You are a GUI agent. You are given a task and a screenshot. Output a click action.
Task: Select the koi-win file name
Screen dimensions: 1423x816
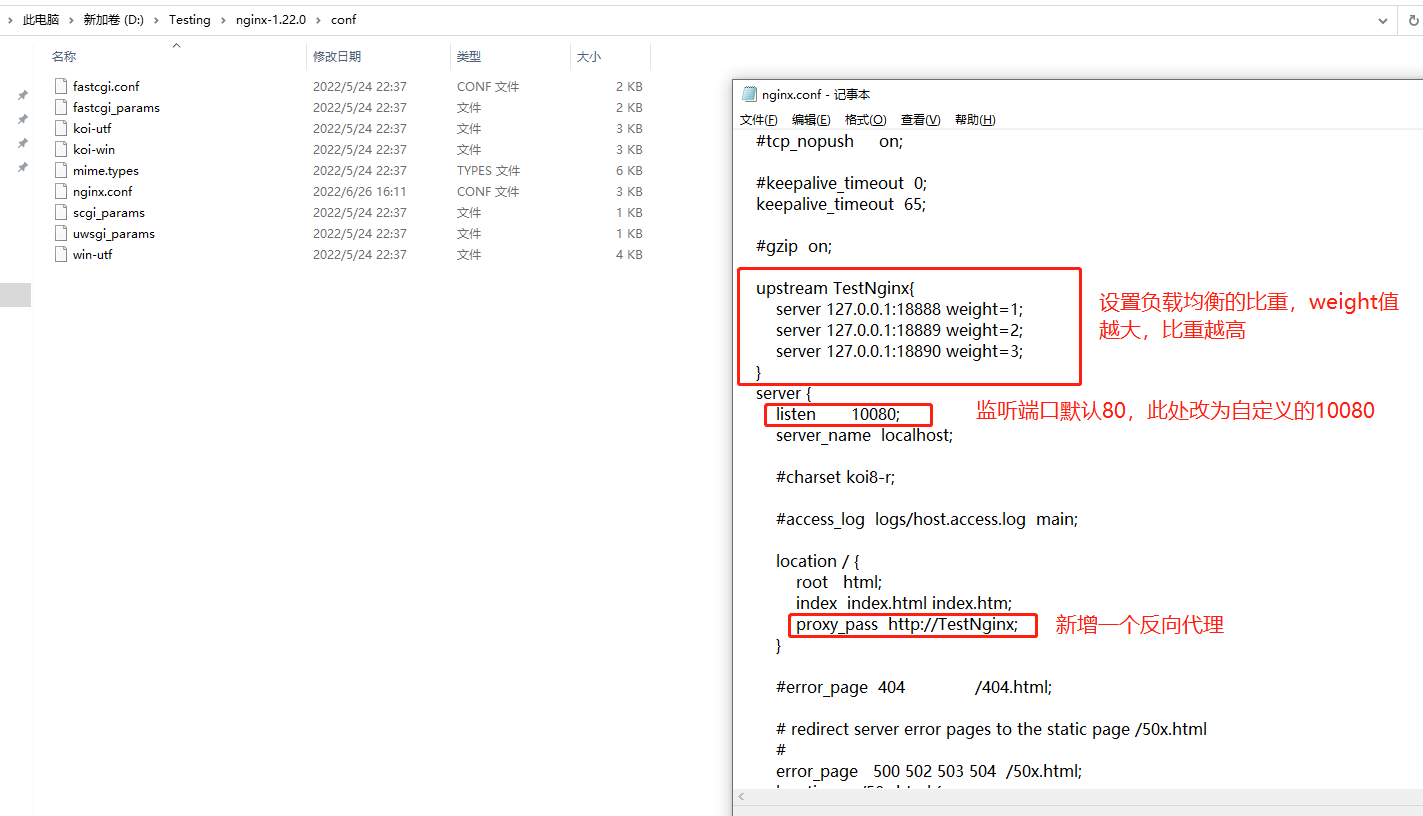point(94,150)
